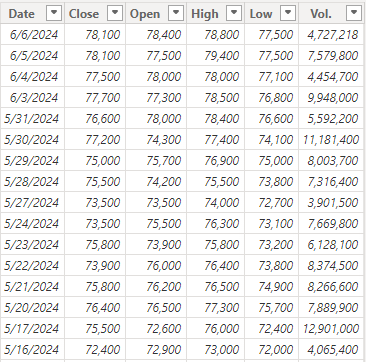Select the close cell 76,400
The width and height of the screenshot is (366, 362).
click(x=95, y=307)
